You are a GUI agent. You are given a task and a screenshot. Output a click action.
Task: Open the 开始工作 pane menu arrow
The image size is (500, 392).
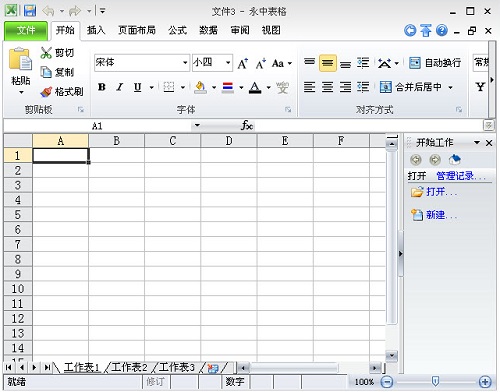(477, 143)
